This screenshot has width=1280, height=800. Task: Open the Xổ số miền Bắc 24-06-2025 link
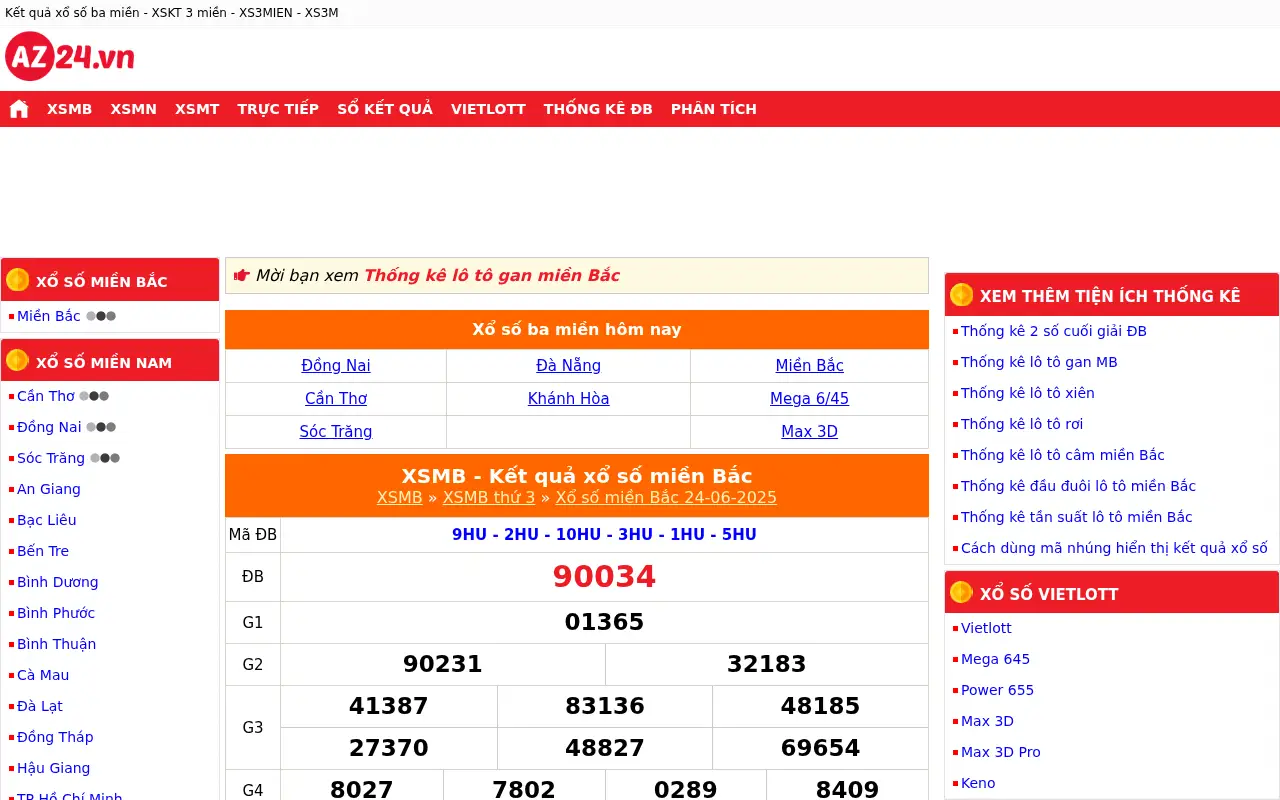(x=666, y=498)
